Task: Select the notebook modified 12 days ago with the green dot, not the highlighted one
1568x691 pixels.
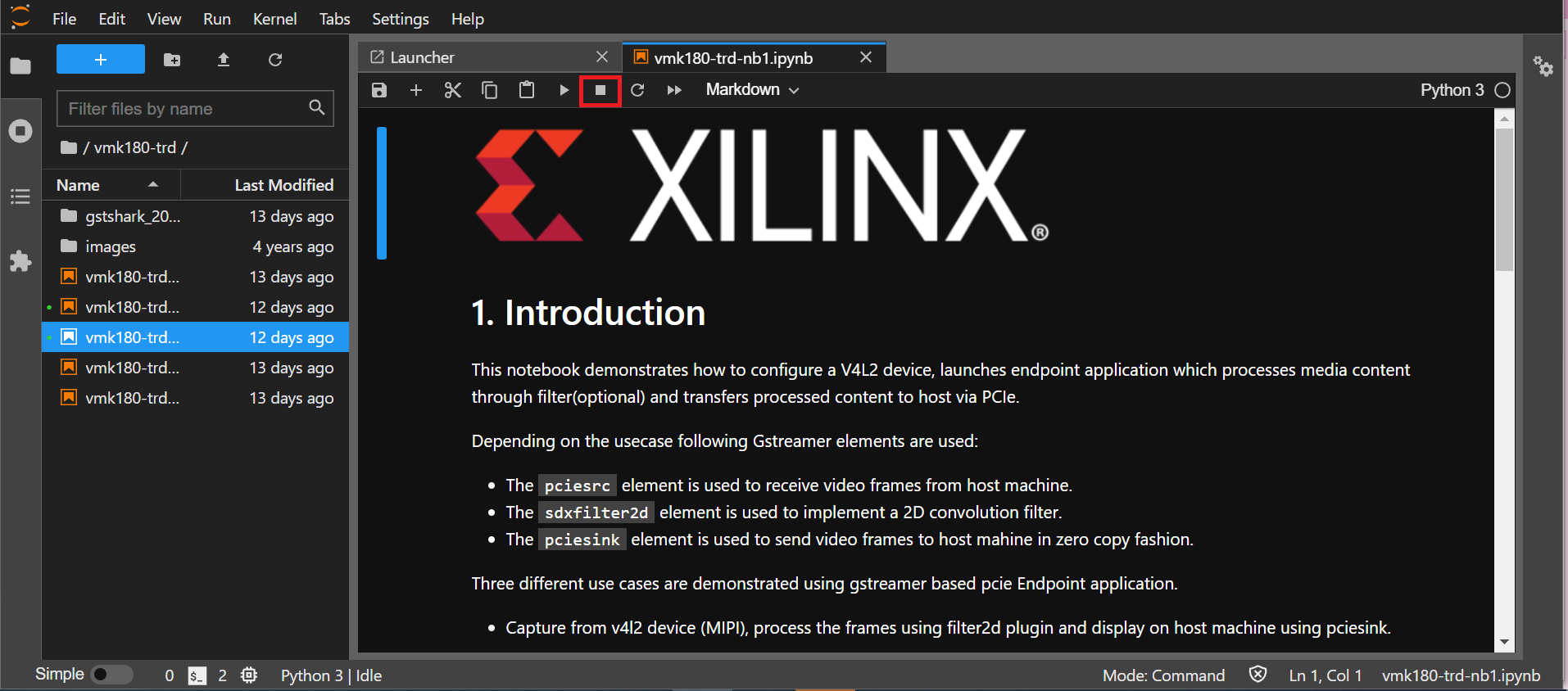Action: click(x=195, y=307)
